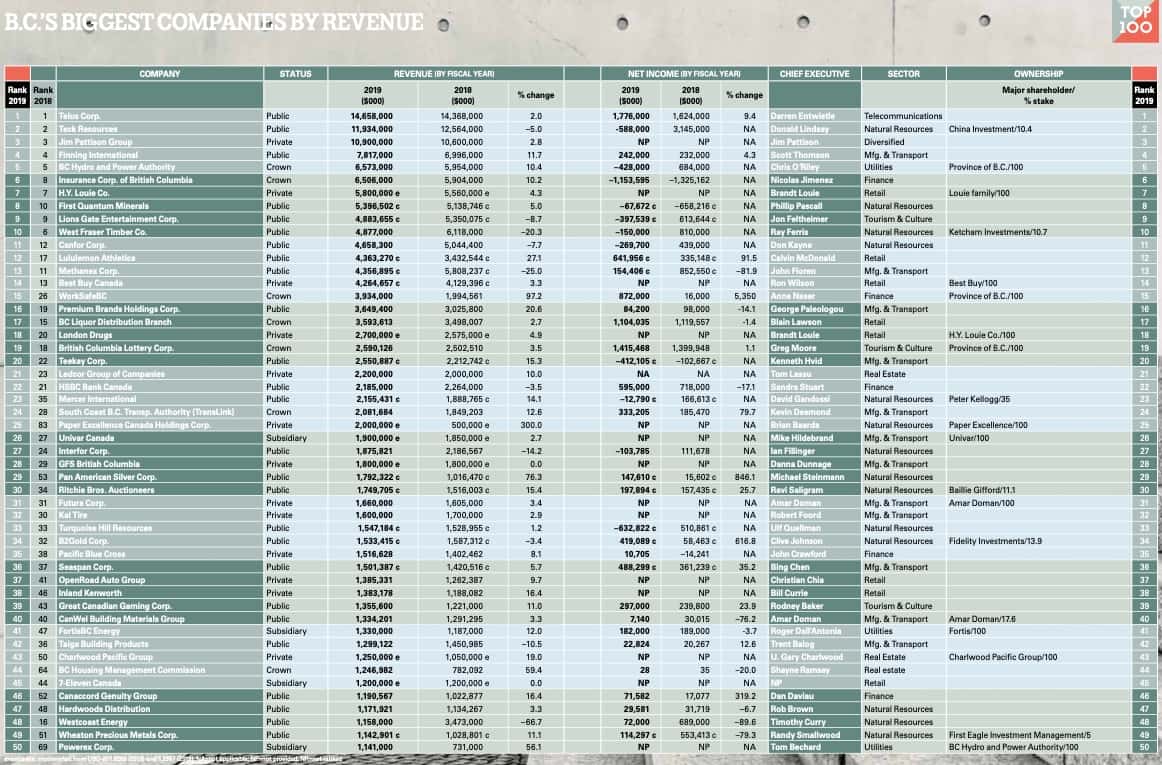Select the CHIEF EXECUTIVE column header
This screenshot has height=765, width=1162.
(813, 73)
